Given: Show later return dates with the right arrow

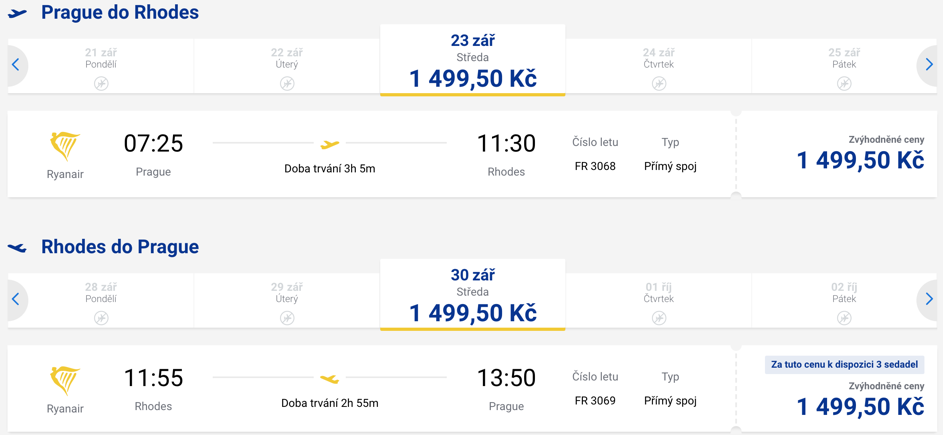Looking at the screenshot, I should [x=929, y=299].
